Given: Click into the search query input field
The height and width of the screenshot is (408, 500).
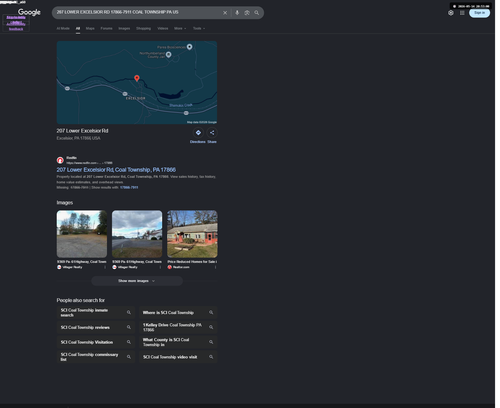Looking at the screenshot, I should click(x=137, y=12).
